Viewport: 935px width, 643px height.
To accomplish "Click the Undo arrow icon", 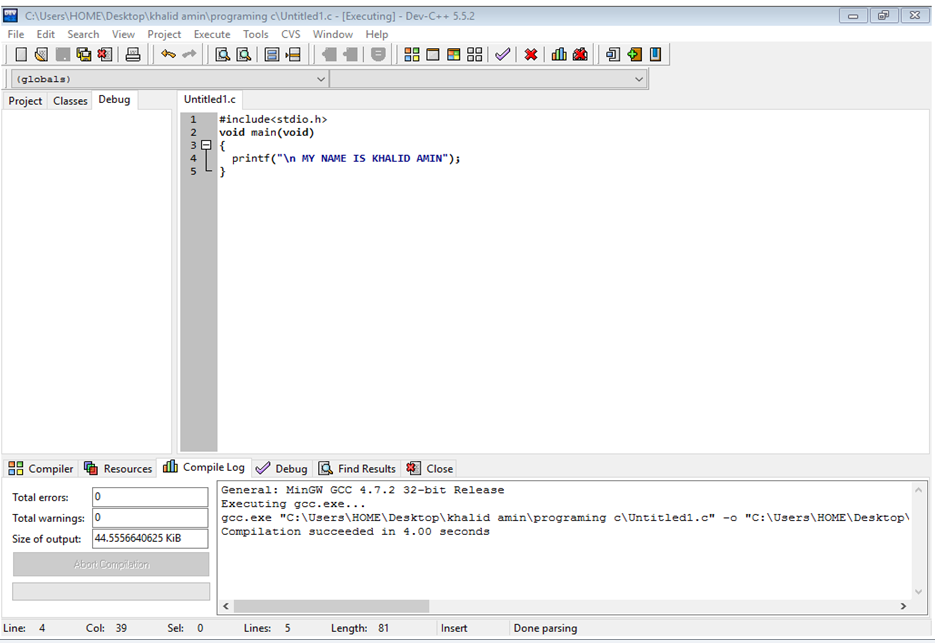I will (168, 55).
